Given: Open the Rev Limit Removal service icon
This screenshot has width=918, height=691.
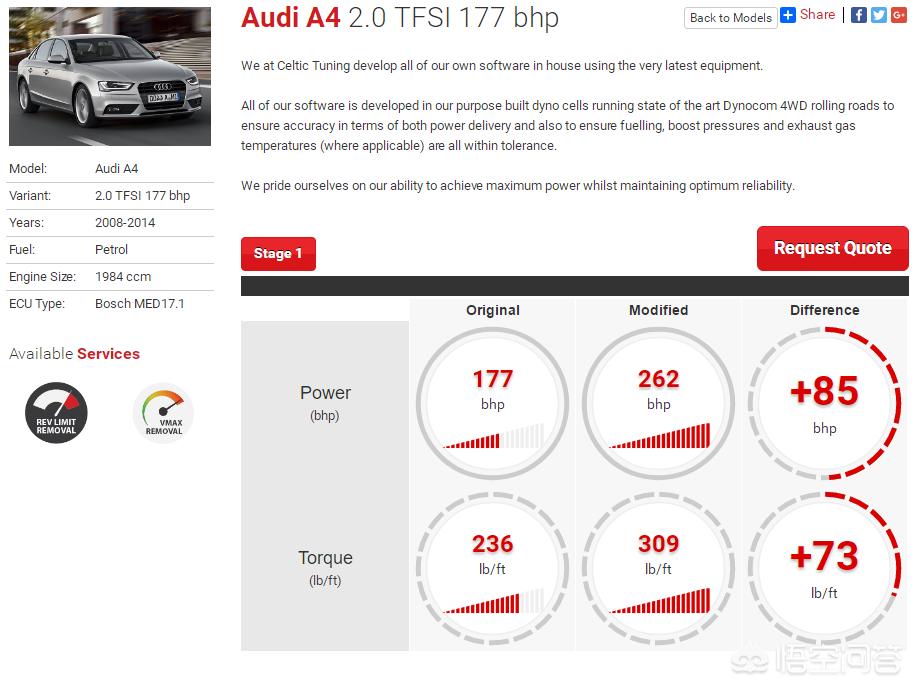Looking at the screenshot, I should pos(56,413).
